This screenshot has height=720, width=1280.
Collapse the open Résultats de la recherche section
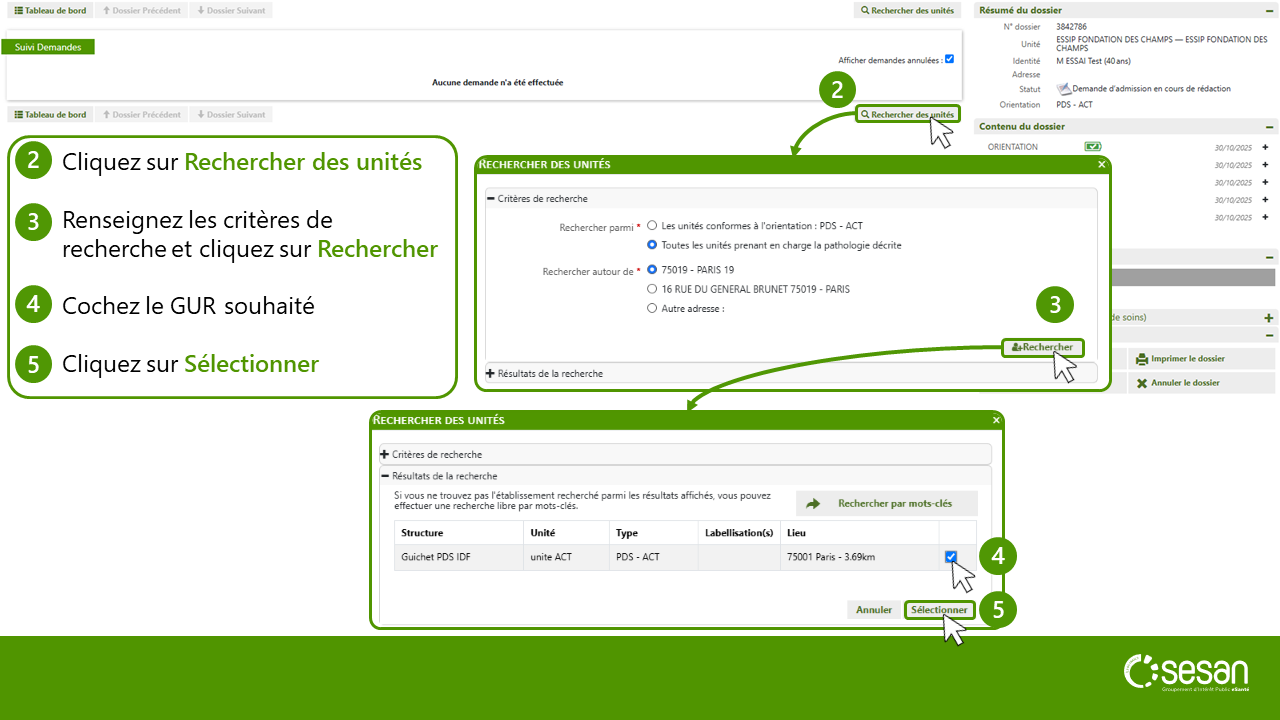(x=385, y=476)
